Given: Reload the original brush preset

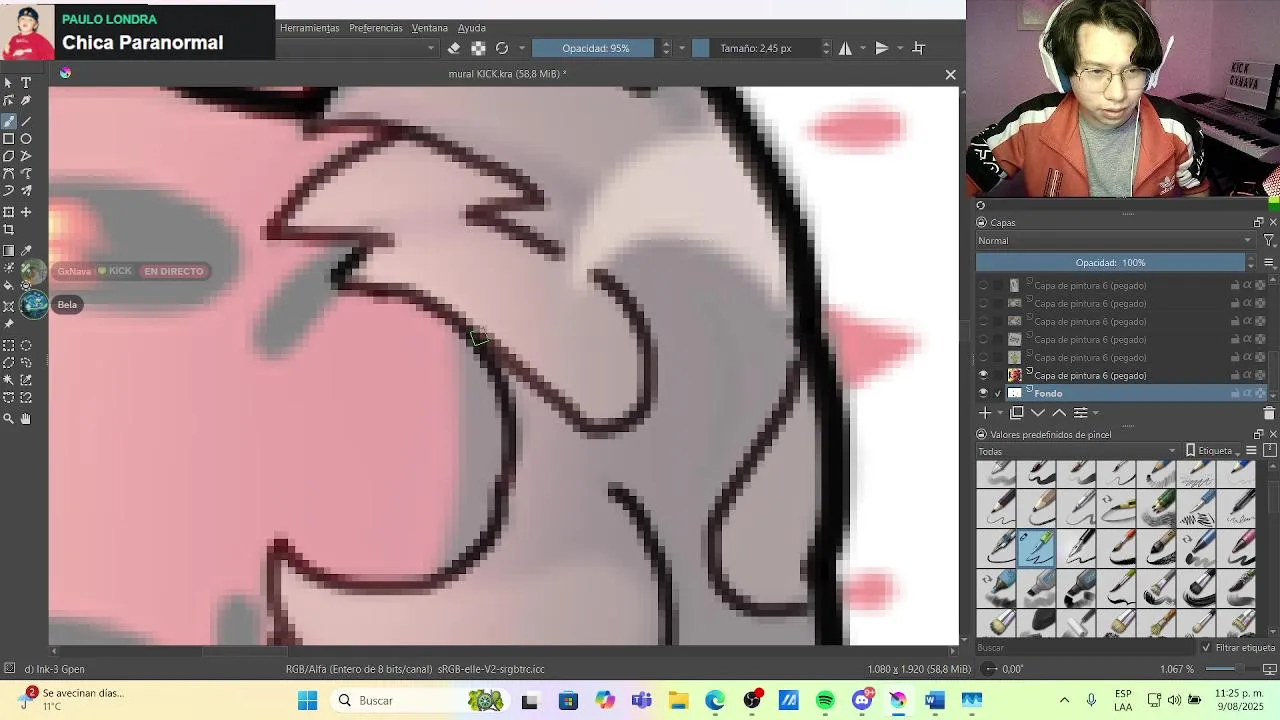Looking at the screenshot, I should click(502, 48).
